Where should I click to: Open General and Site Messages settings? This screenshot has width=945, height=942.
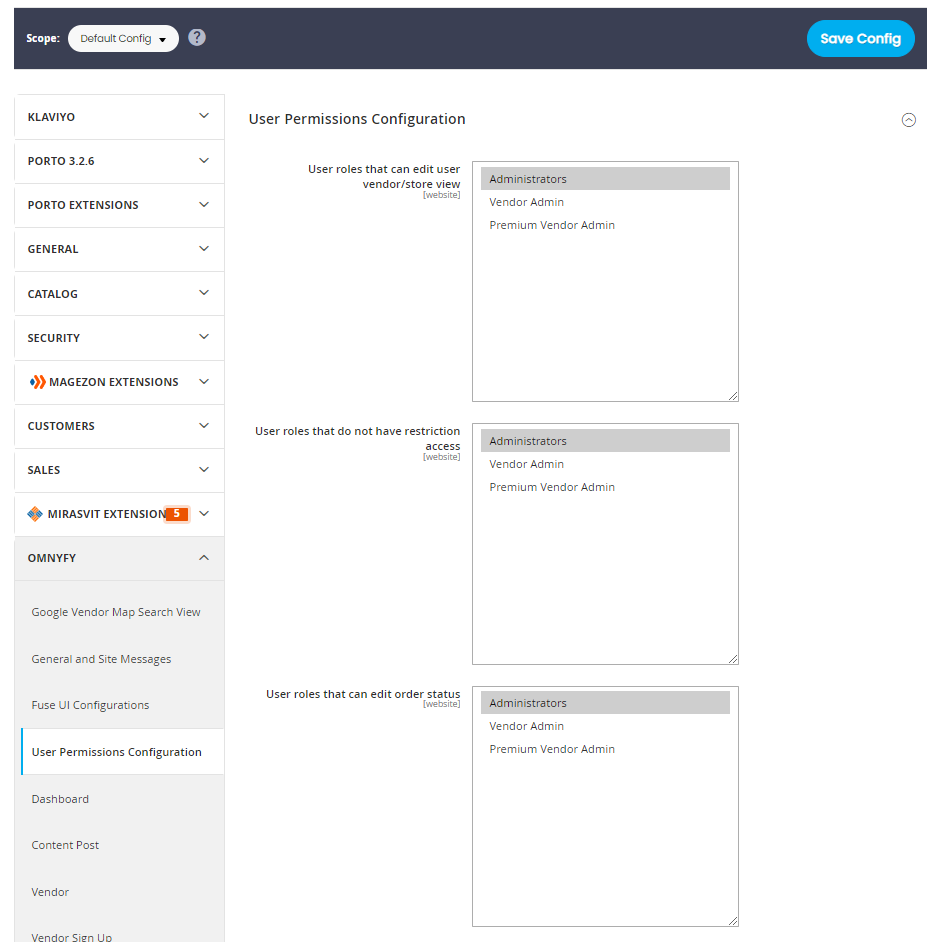tap(101, 659)
